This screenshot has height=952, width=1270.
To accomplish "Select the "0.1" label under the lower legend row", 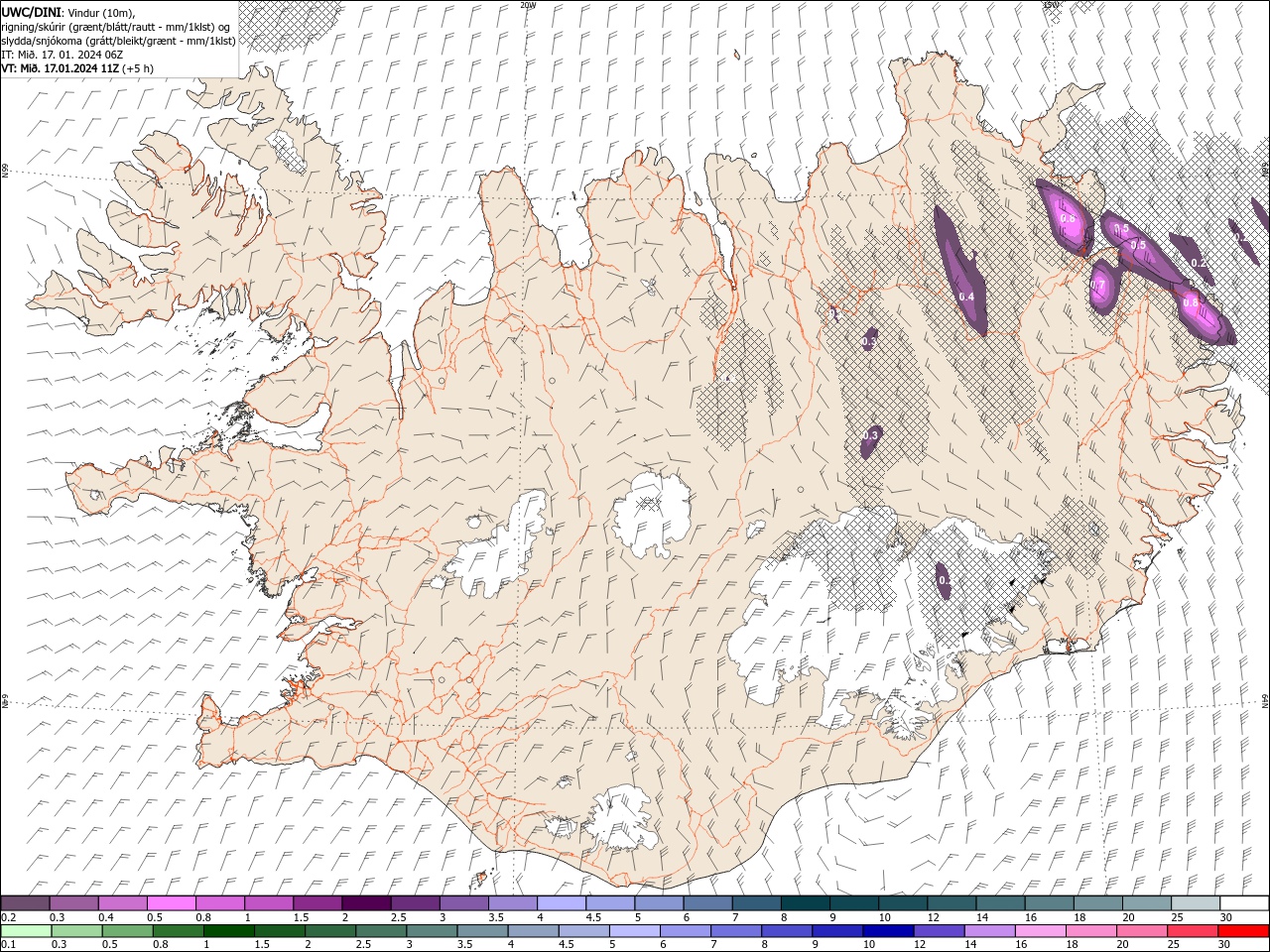I will [x=8, y=945].
